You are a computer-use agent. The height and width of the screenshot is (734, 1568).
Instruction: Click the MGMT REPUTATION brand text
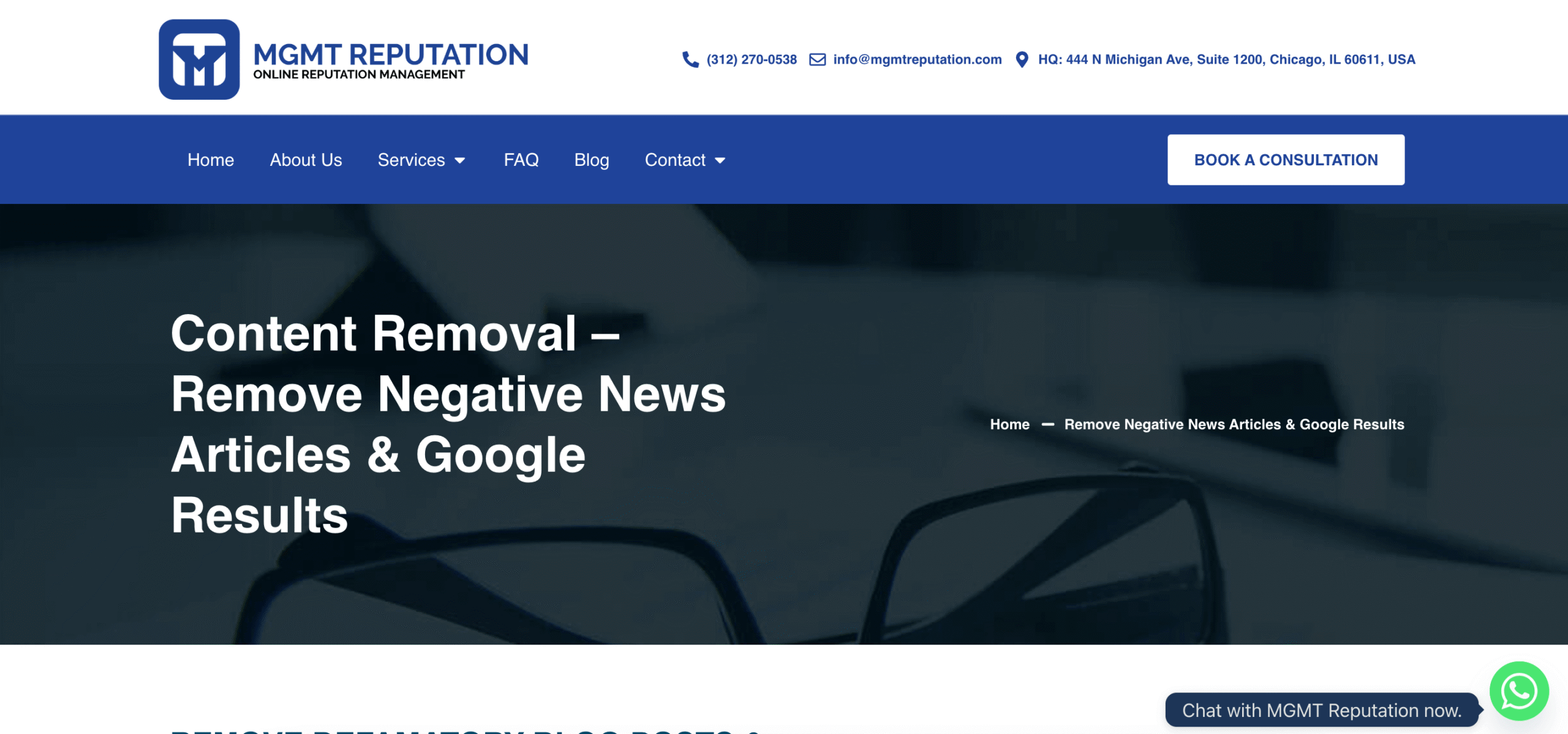(x=390, y=54)
